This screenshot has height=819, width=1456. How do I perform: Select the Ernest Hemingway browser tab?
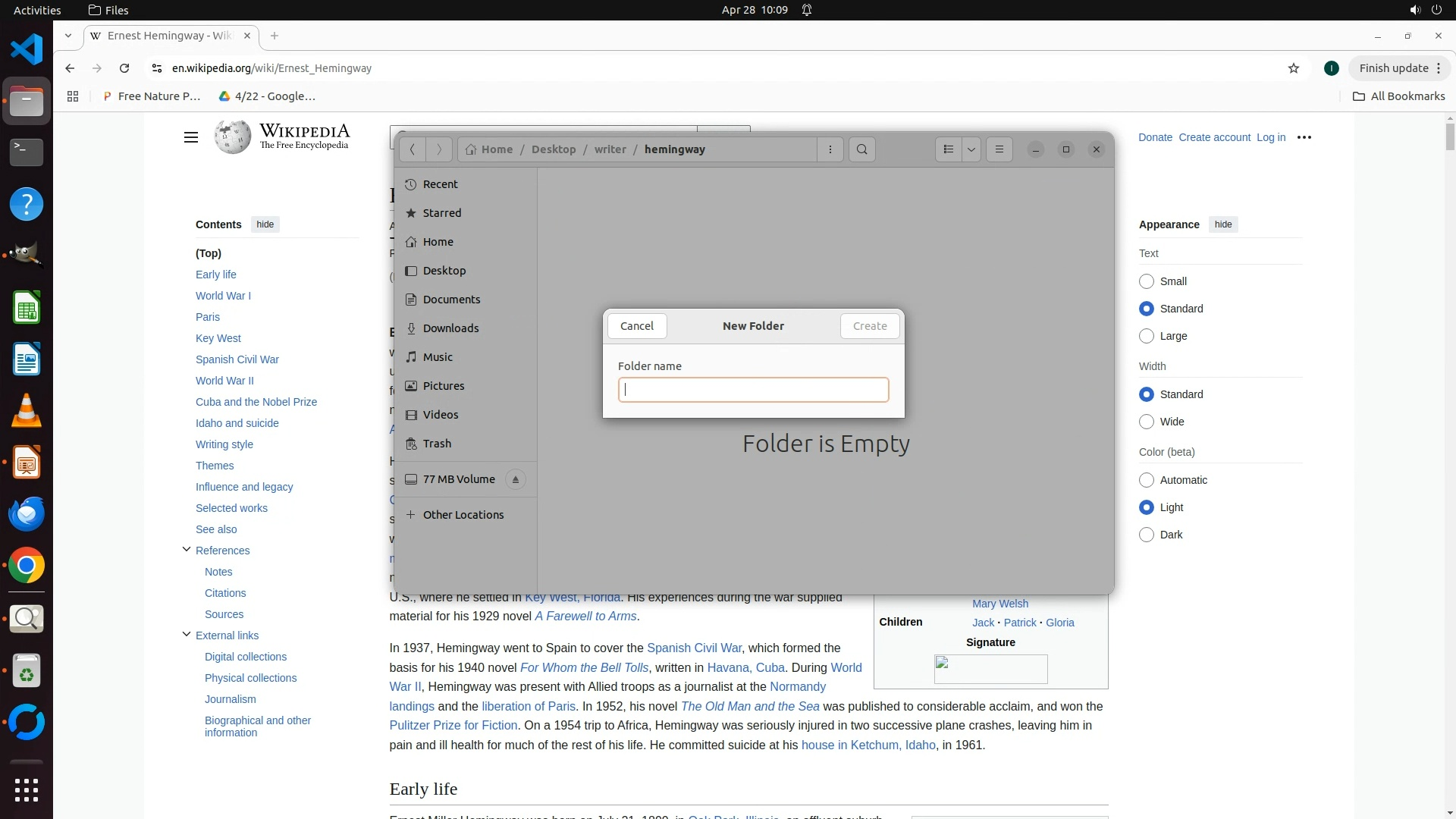point(169,36)
